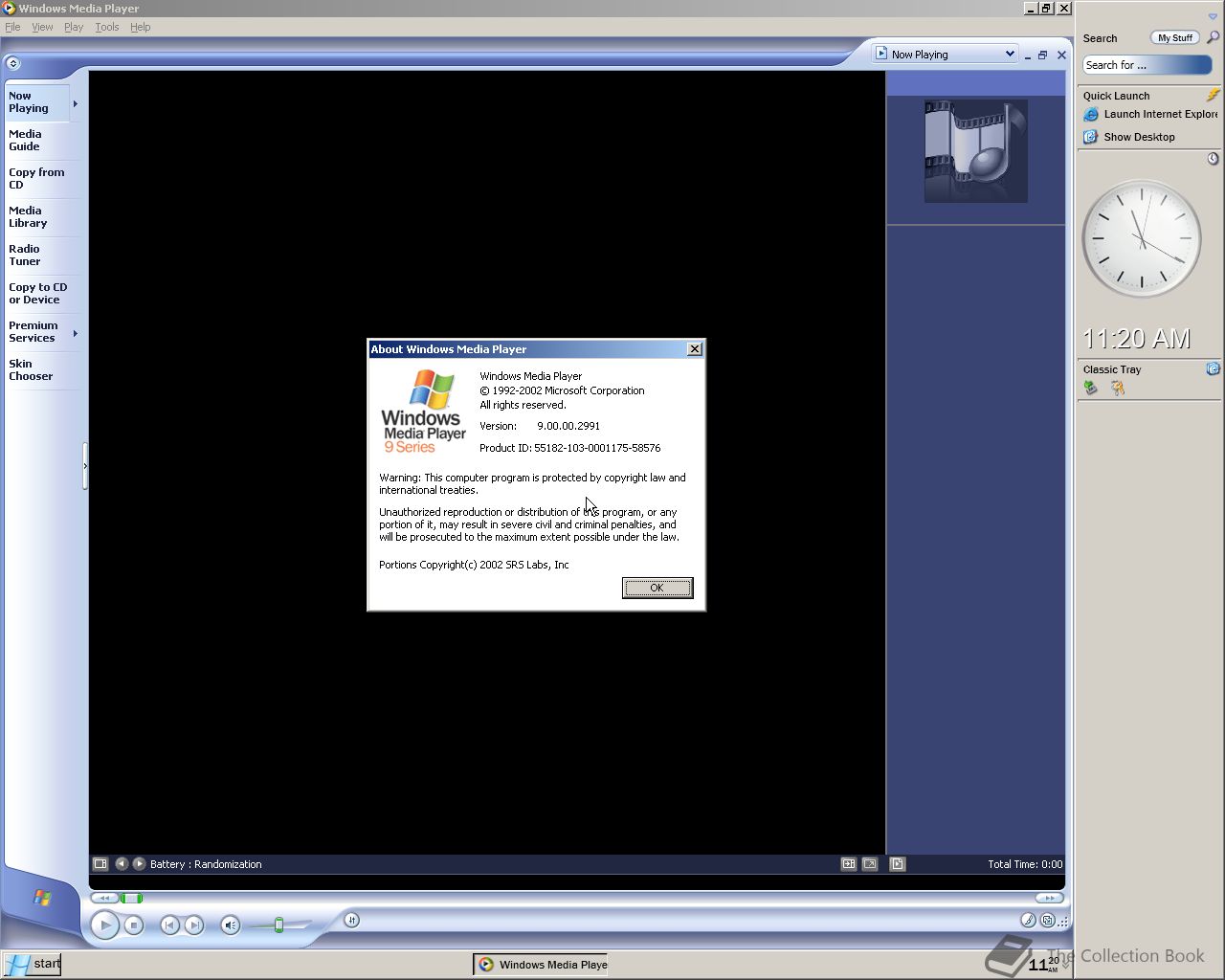Click the album art thumbnail

(x=976, y=151)
